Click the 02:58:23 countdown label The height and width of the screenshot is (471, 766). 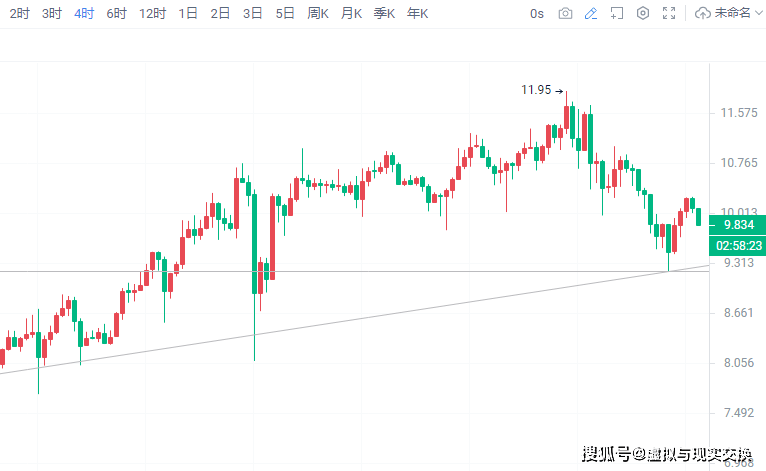[738, 245]
